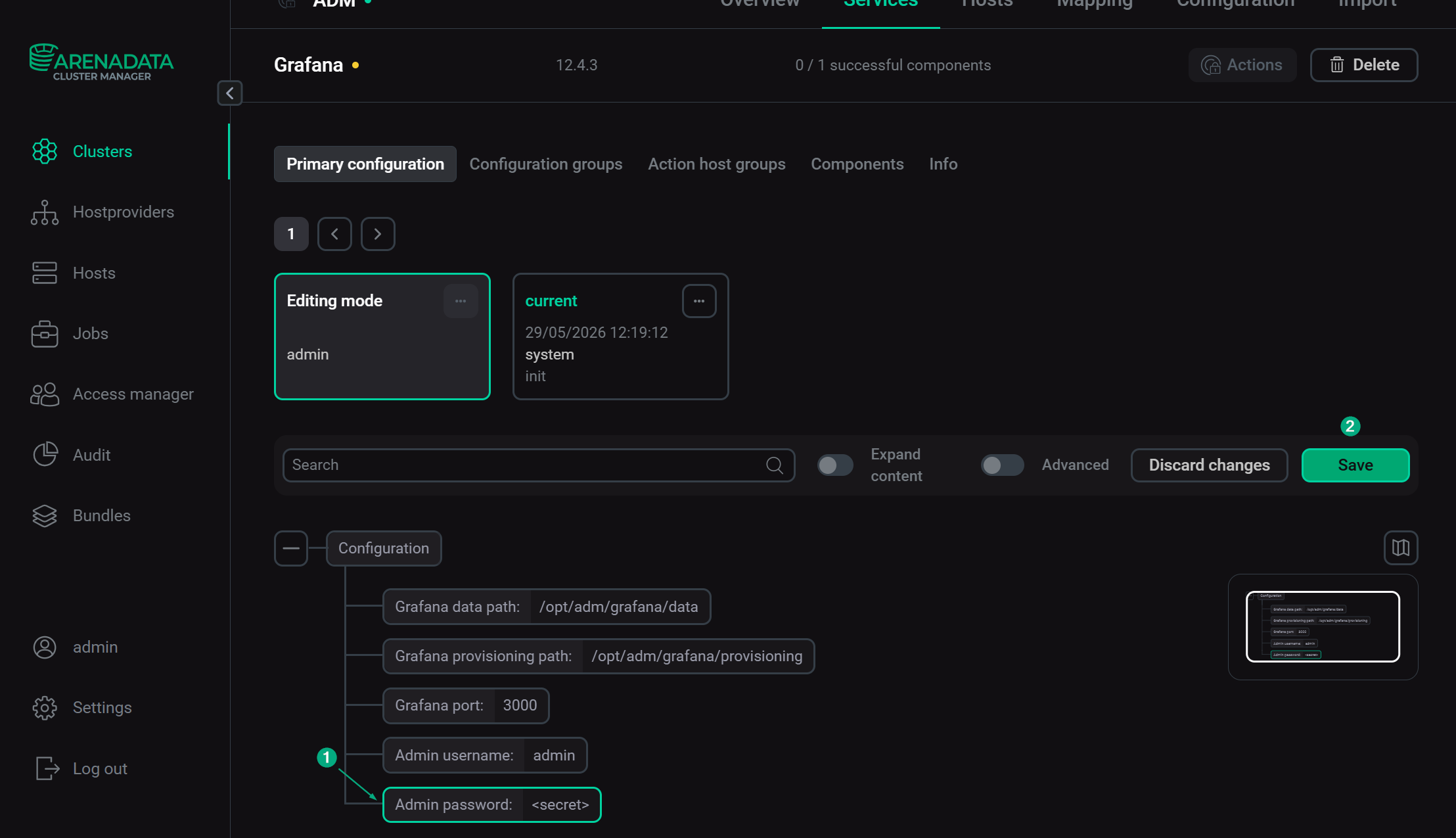This screenshot has height=838, width=1456.
Task: Edit the Grafana provisioning path value
Action: click(x=697, y=656)
